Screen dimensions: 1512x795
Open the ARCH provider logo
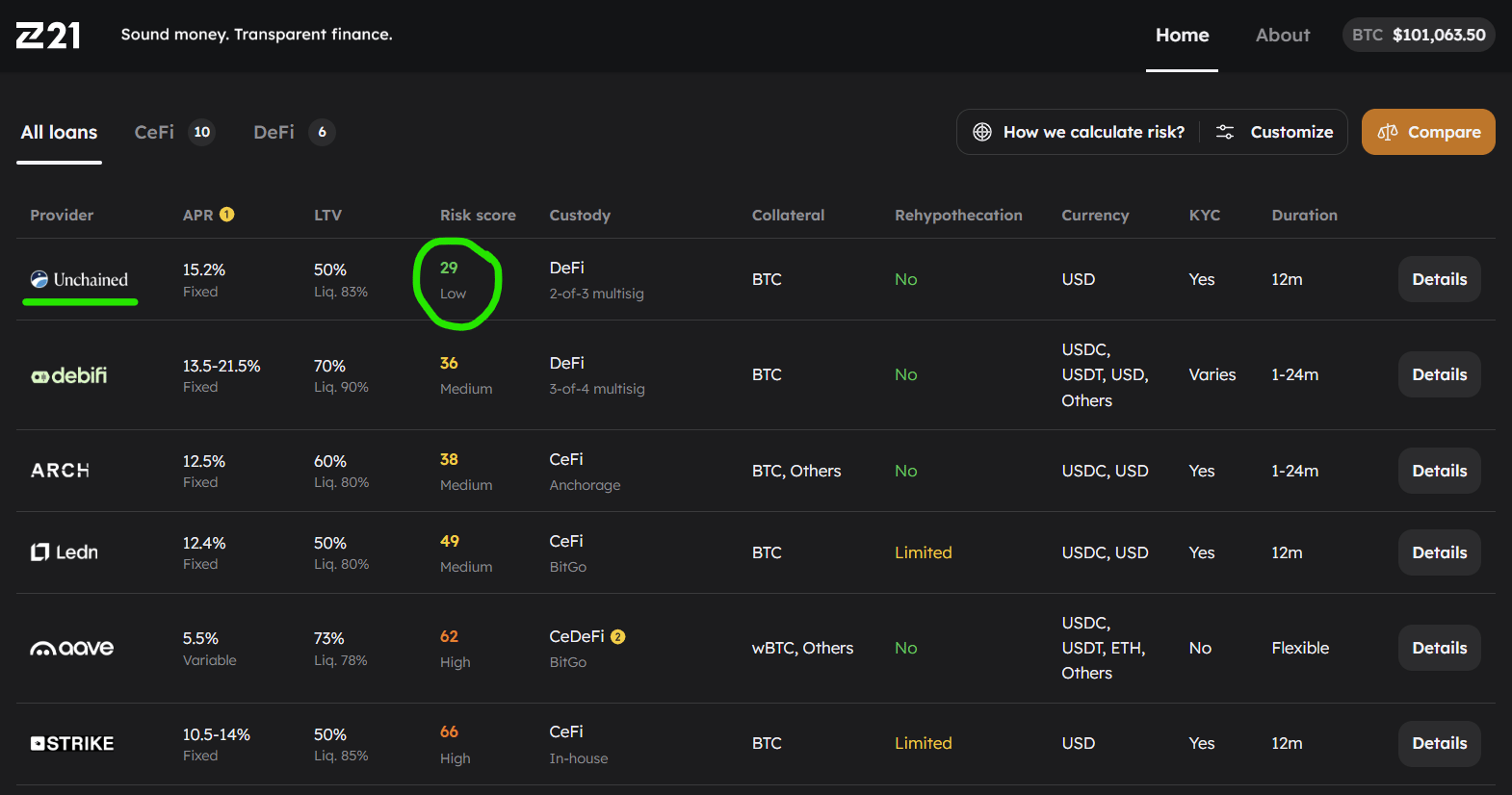coord(60,471)
